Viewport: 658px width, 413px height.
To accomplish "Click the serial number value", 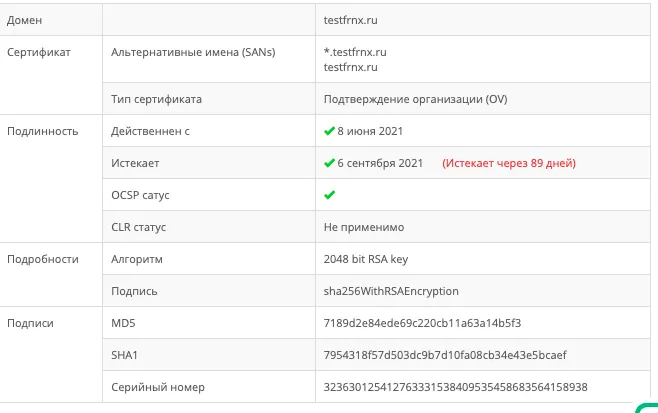I will pyautogui.click(x=456, y=387).
